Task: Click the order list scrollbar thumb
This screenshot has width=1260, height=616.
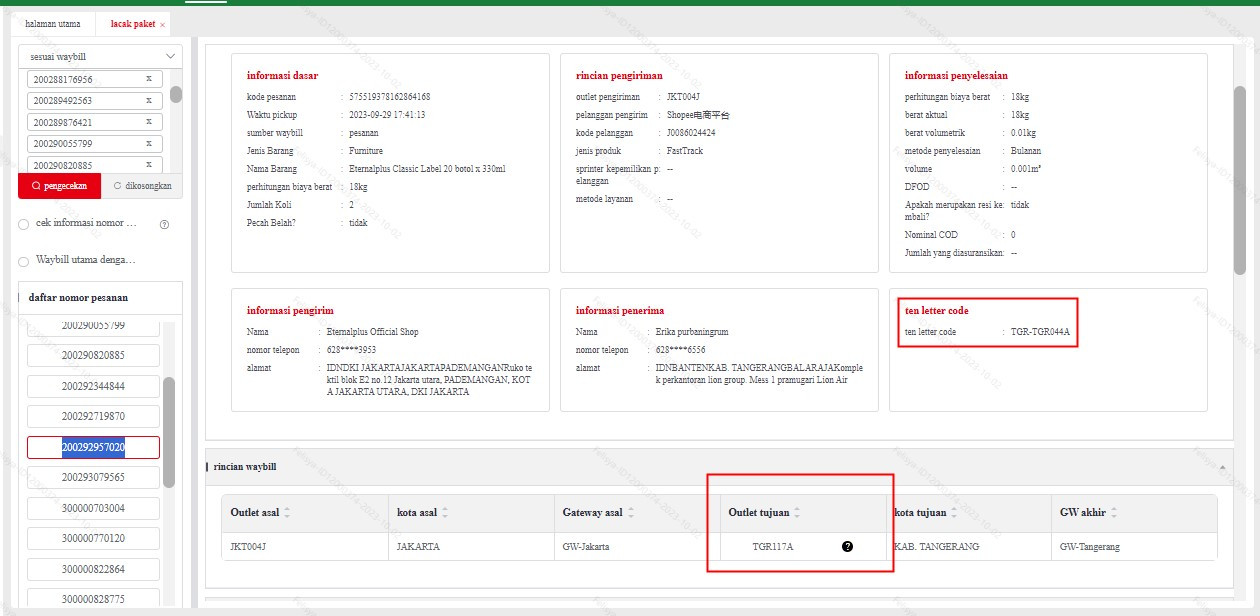Action: click(x=169, y=432)
